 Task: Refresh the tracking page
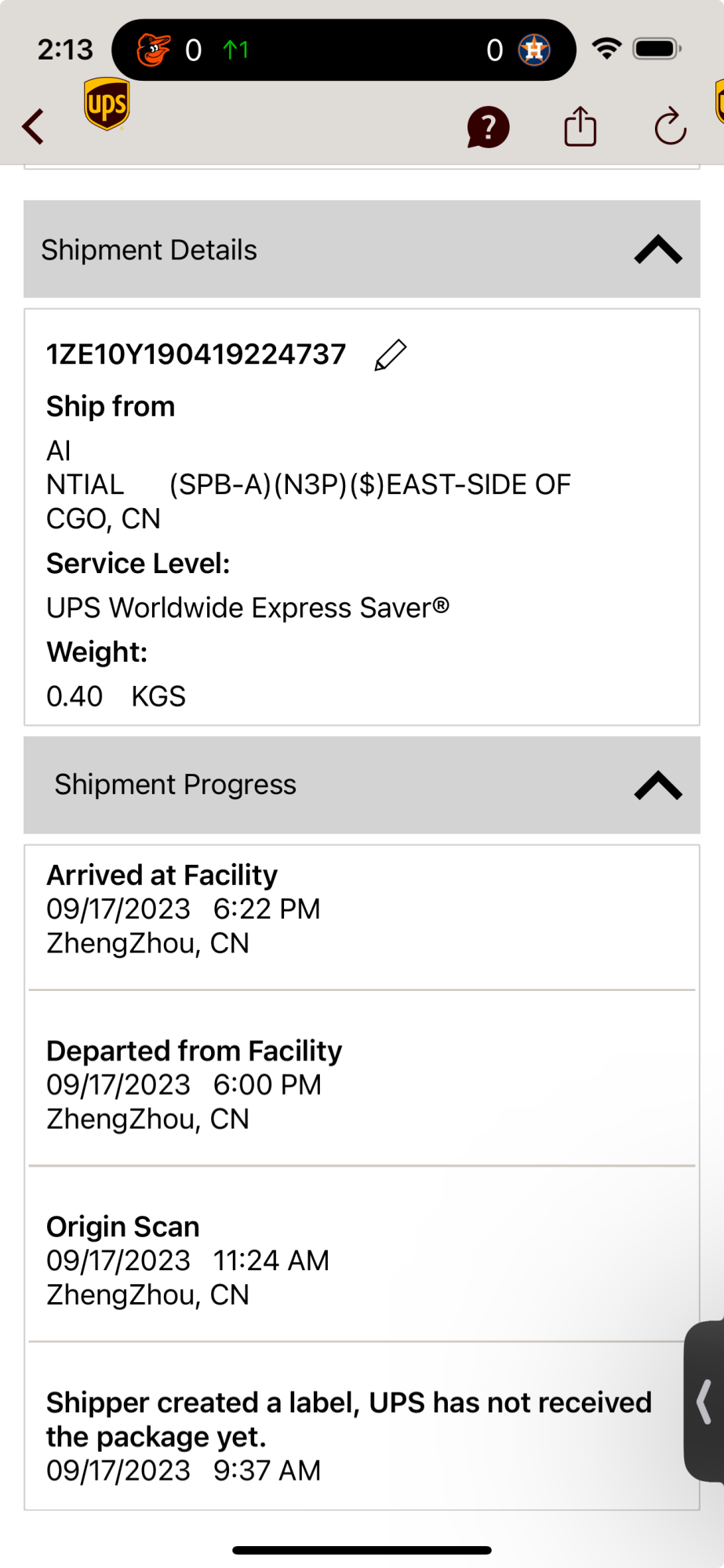coord(671,126)
